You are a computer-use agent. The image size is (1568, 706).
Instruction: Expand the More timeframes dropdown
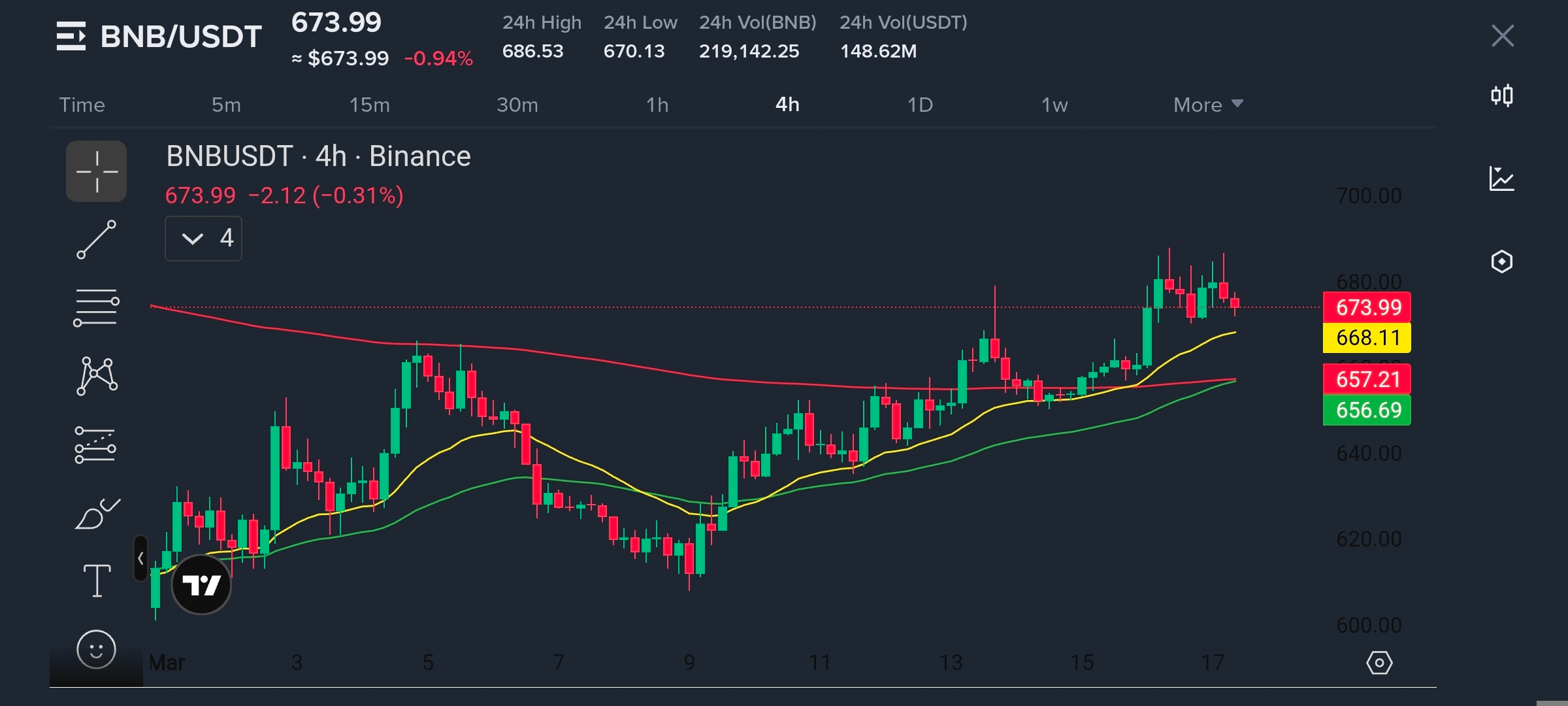1207,105
